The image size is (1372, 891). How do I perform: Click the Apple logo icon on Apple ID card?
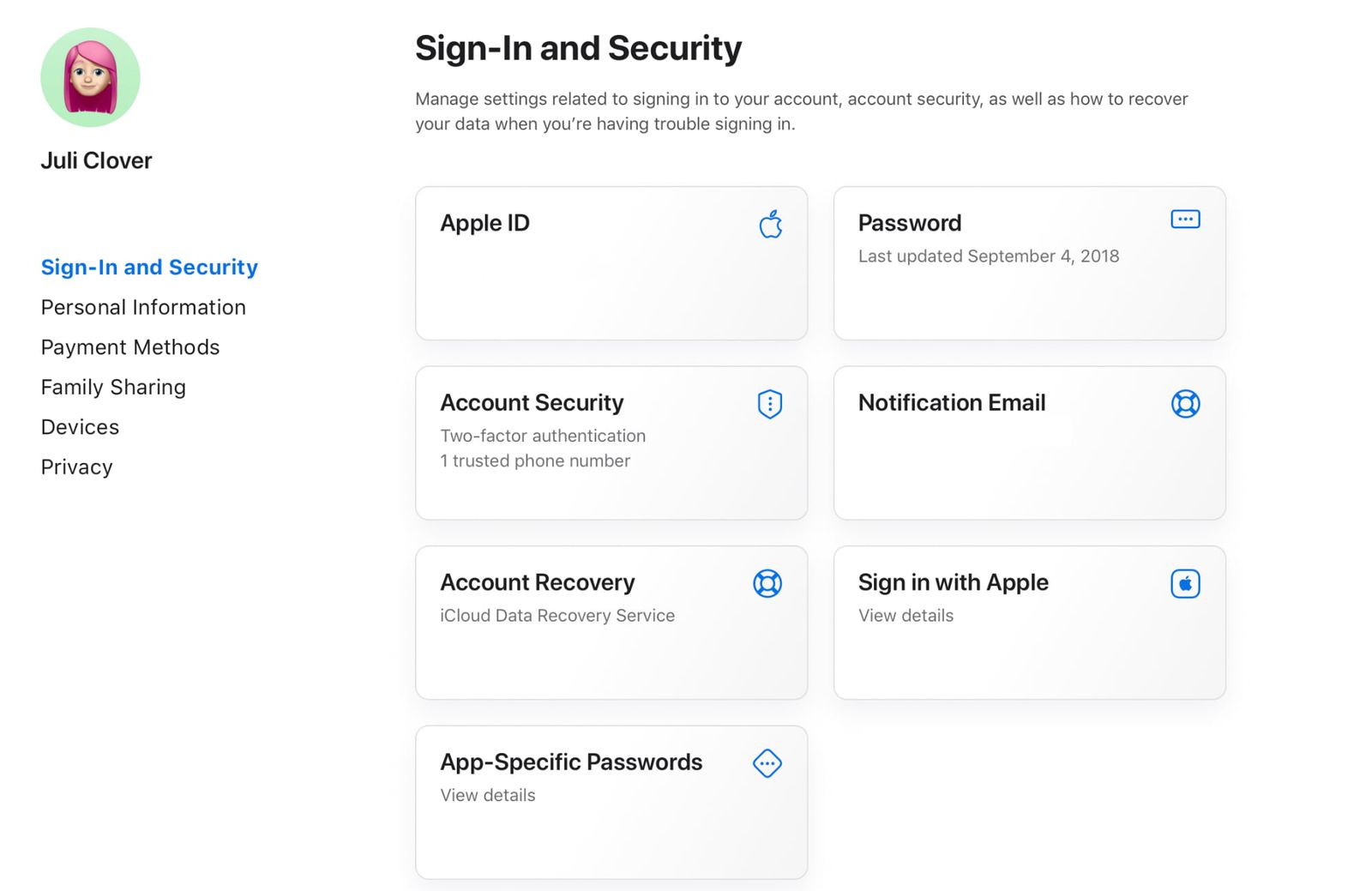pyautogui.click(x=770, y=223)
